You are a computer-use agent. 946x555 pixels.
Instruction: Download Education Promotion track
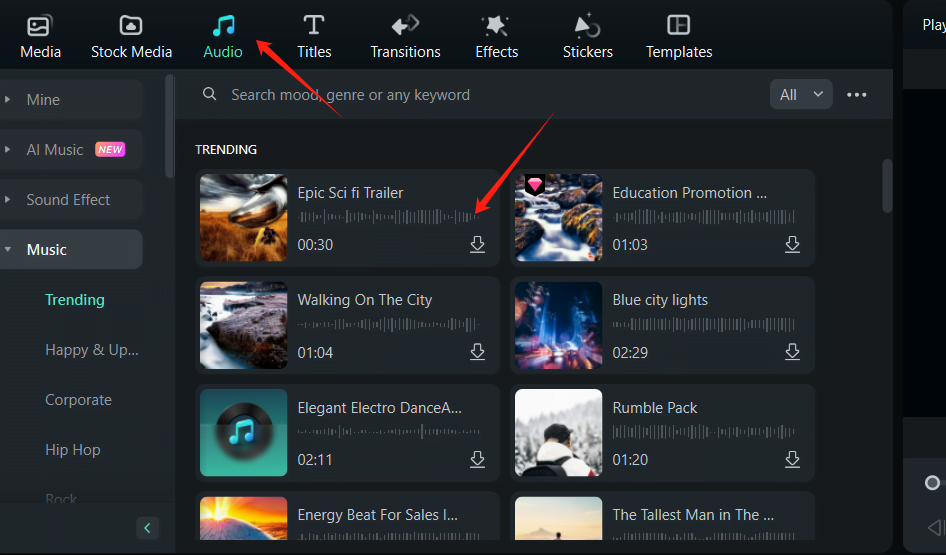click(x=792, y=244)
